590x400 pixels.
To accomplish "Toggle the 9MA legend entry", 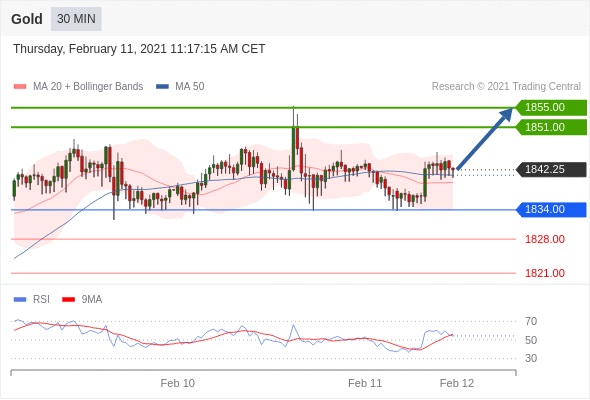I will click(x=82, y=300).
